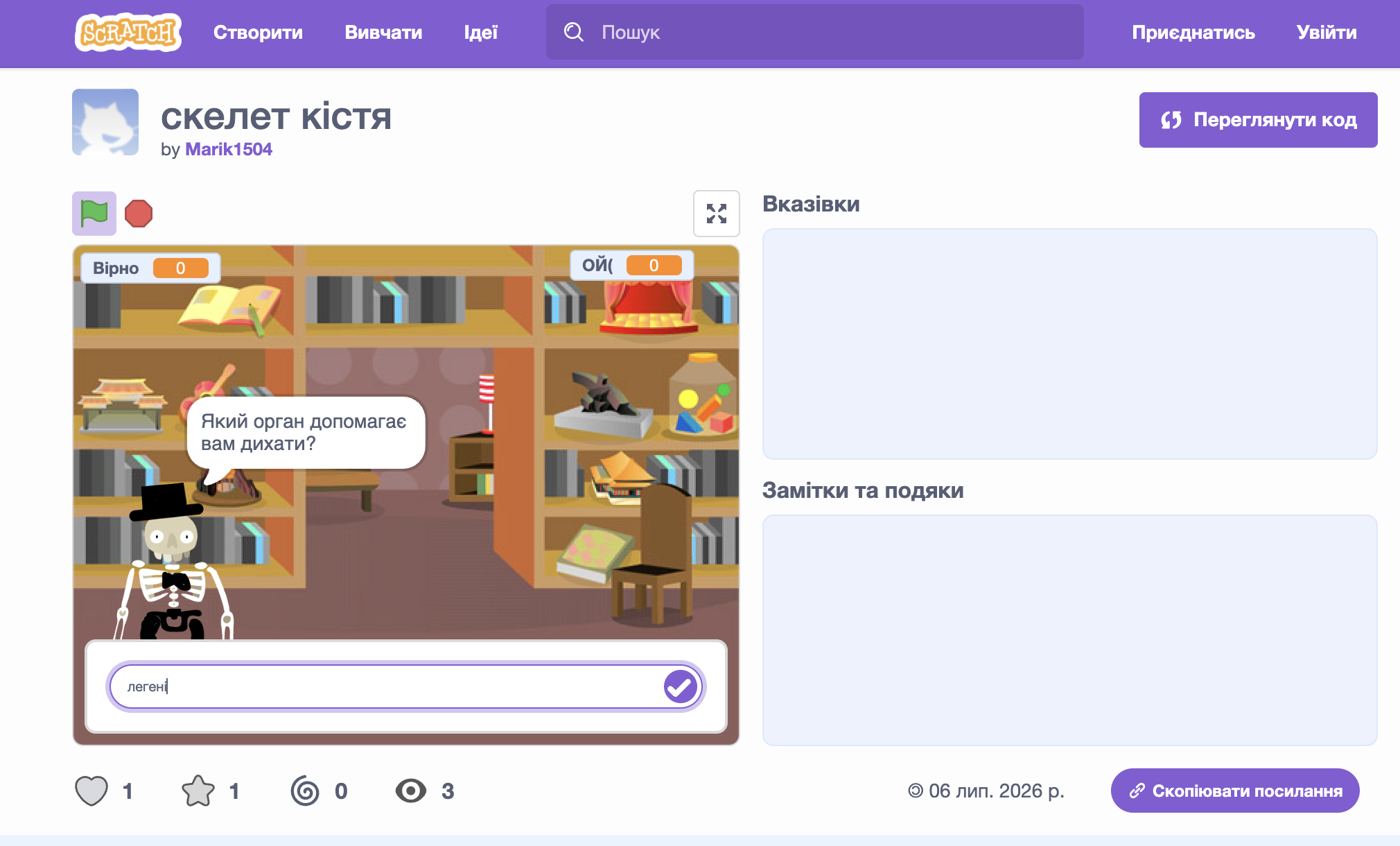This screenshot has width=1400, height=846.
Task: Click the Scratch logo
Action: coord(128,32)
